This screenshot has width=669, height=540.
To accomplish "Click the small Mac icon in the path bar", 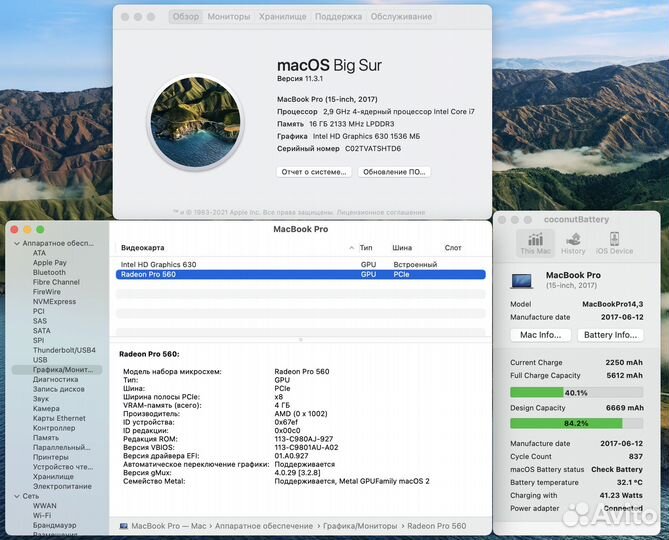I will click(124, 526).
